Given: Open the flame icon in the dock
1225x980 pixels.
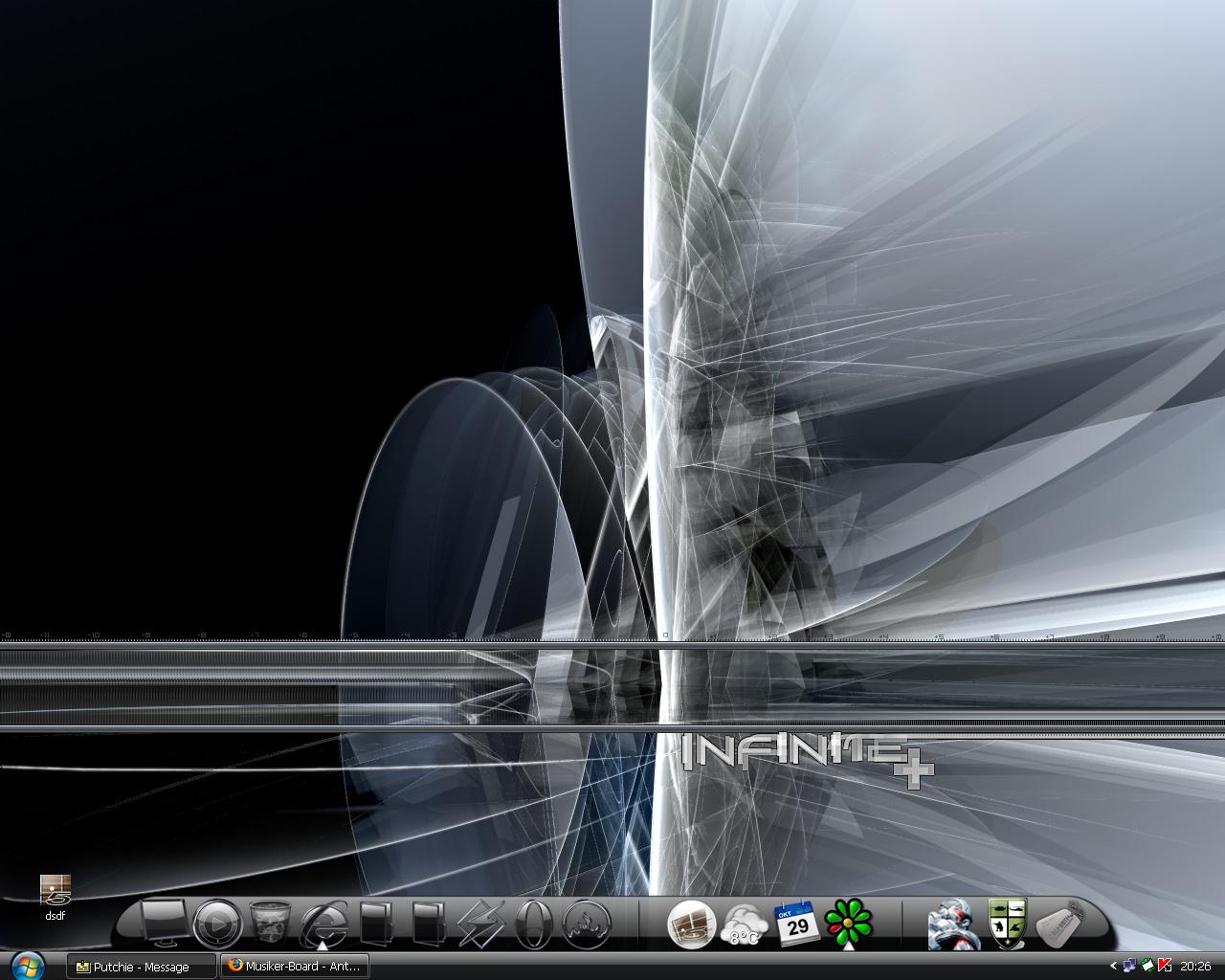Looking at the screenshot, I should [x=586, y=924].
